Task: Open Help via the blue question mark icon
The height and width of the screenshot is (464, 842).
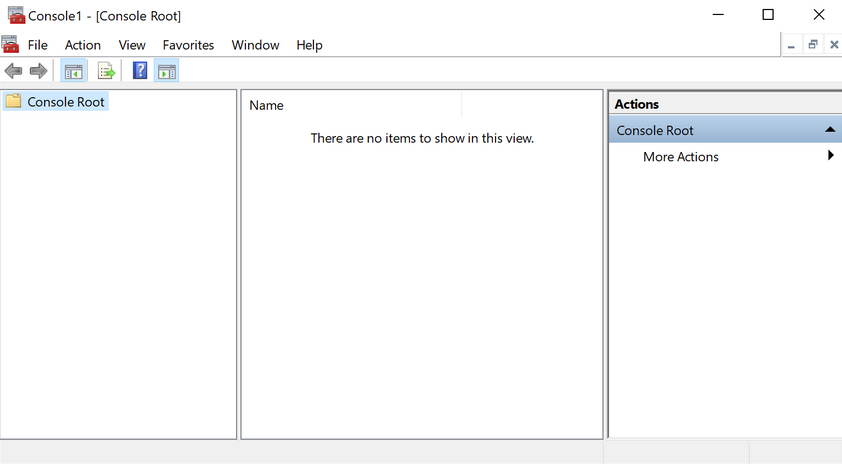Action: point(140,71)
